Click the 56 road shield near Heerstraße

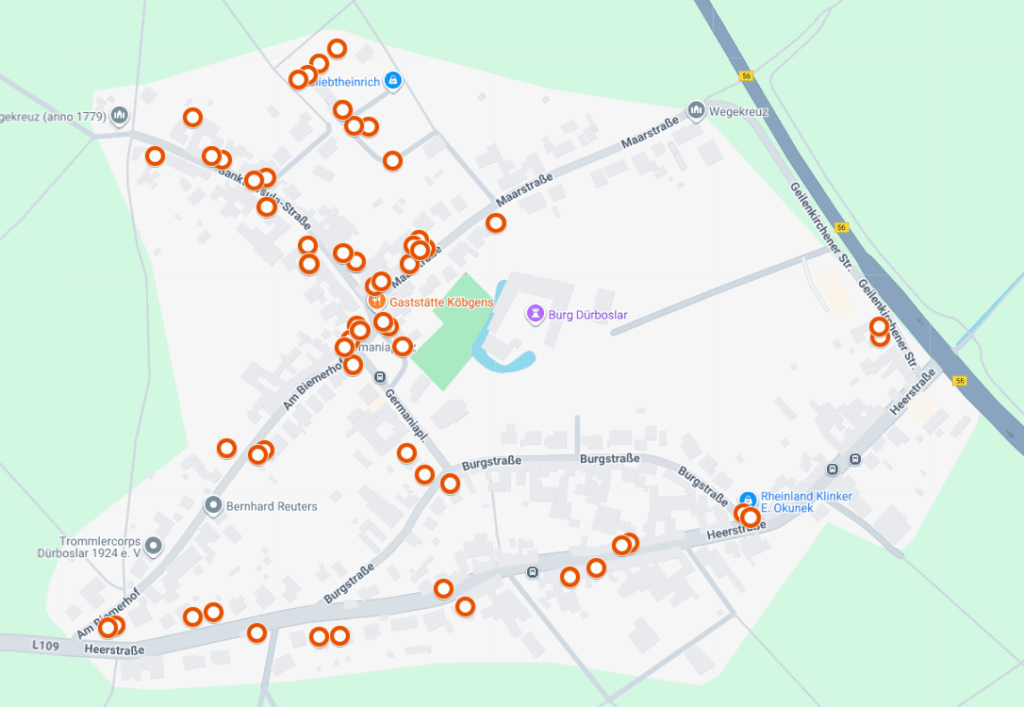coord(959,381)
